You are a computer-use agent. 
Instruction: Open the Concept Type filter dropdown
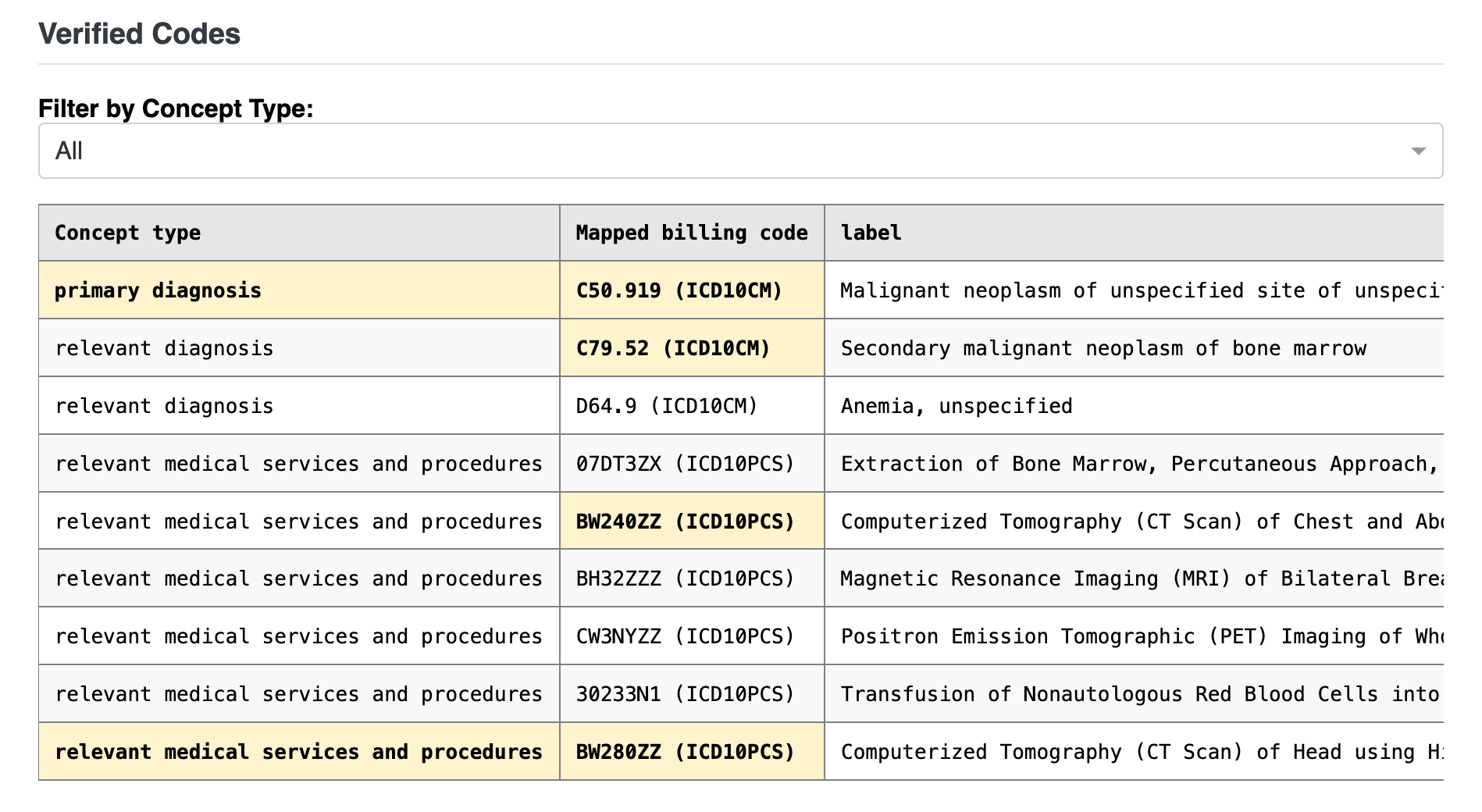click(x=739, y=150)
